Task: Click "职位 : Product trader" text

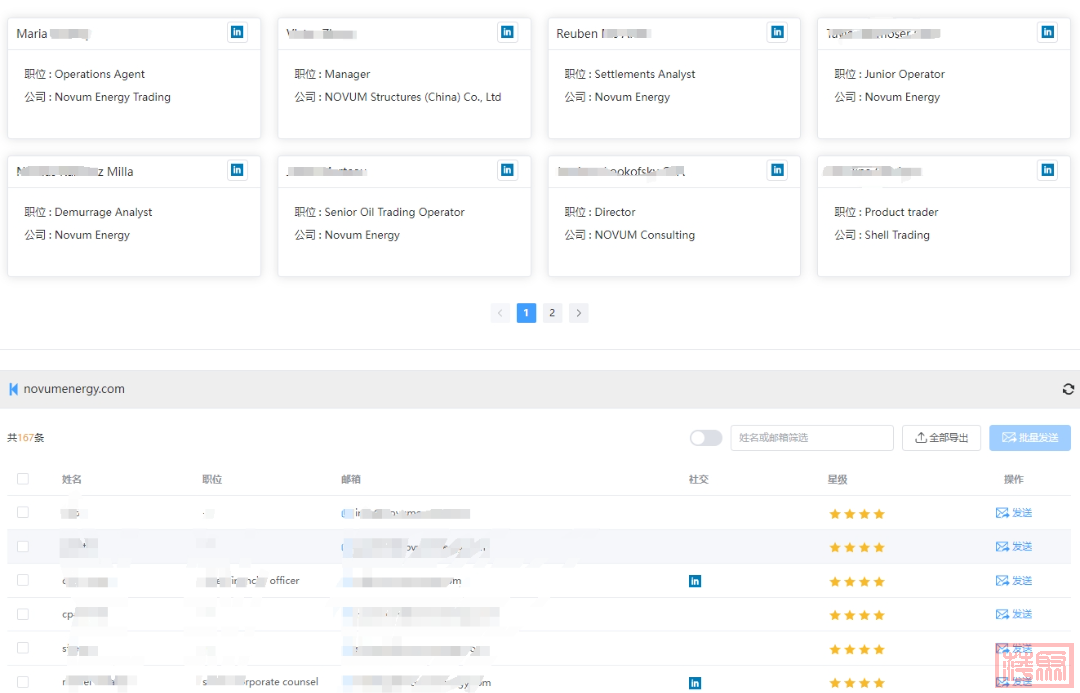Action: (886, 212)
